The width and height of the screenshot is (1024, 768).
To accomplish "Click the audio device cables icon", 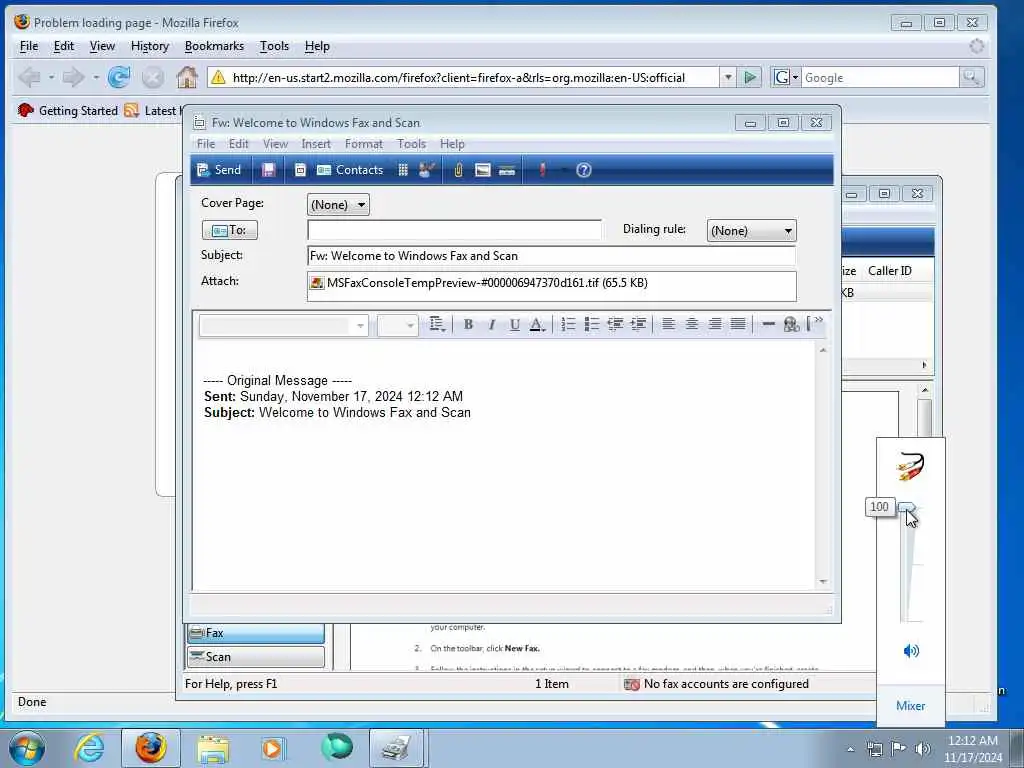I will coord(910,466).
